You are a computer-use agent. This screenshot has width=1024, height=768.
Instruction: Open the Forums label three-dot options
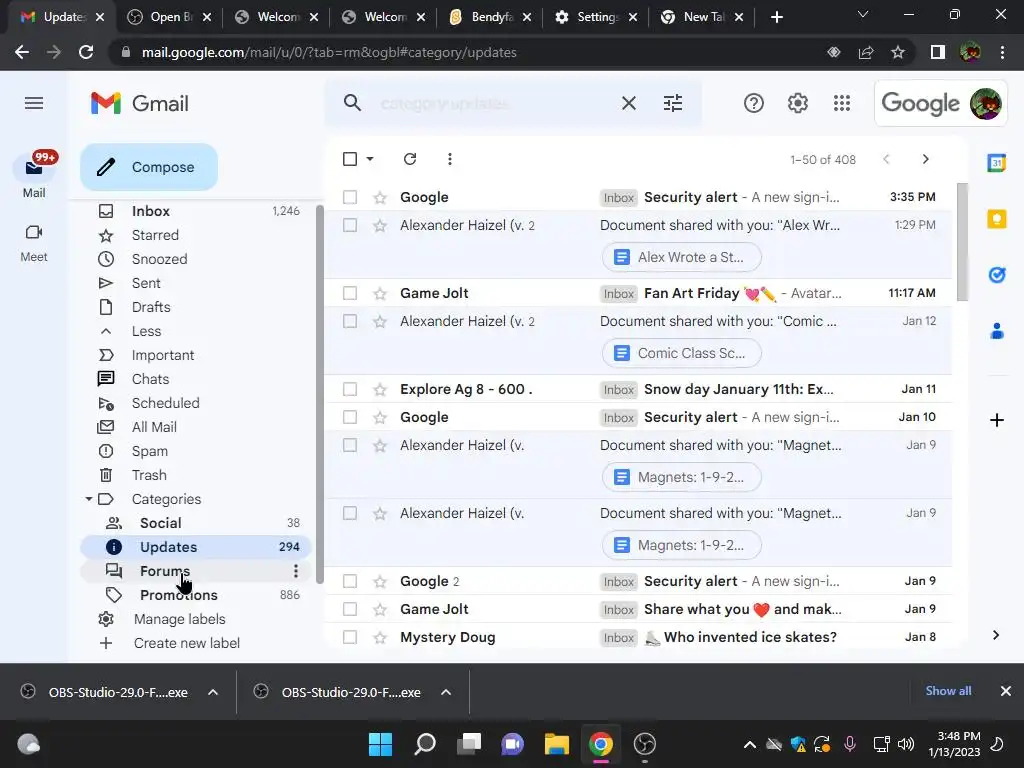coord(296,571)
